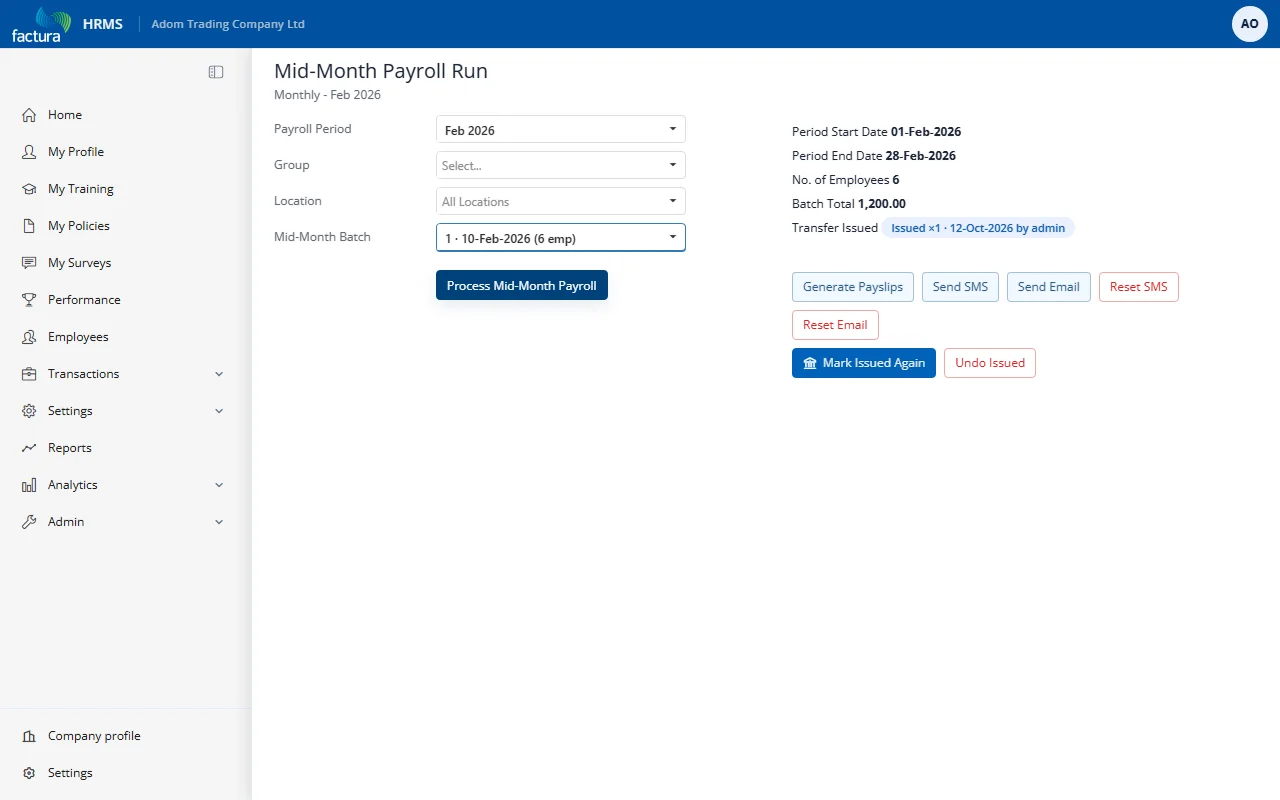Image resolution: width=1280 pixels, height=800 pixels.
Task: Click the Home house icon
Action: pyautogui.click(x=29, y=115)
